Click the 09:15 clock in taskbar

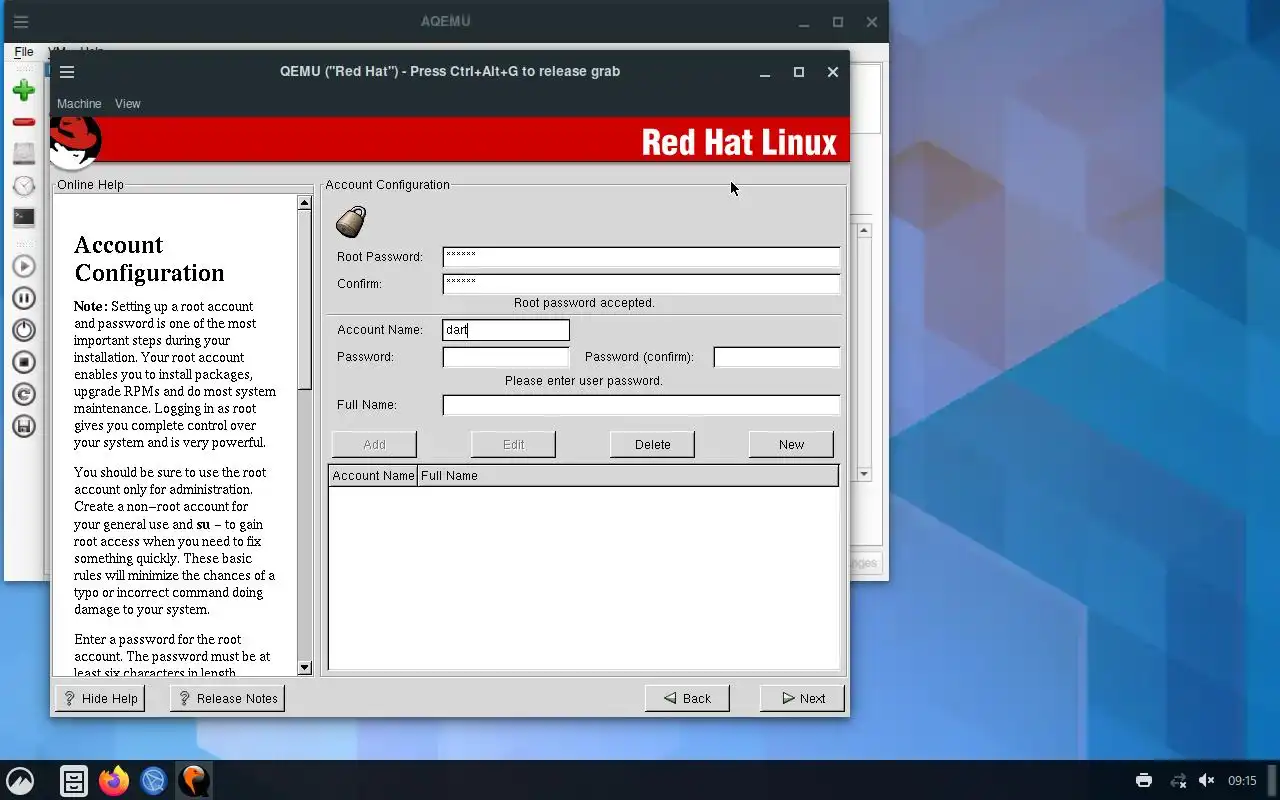tap(1242, 781)
